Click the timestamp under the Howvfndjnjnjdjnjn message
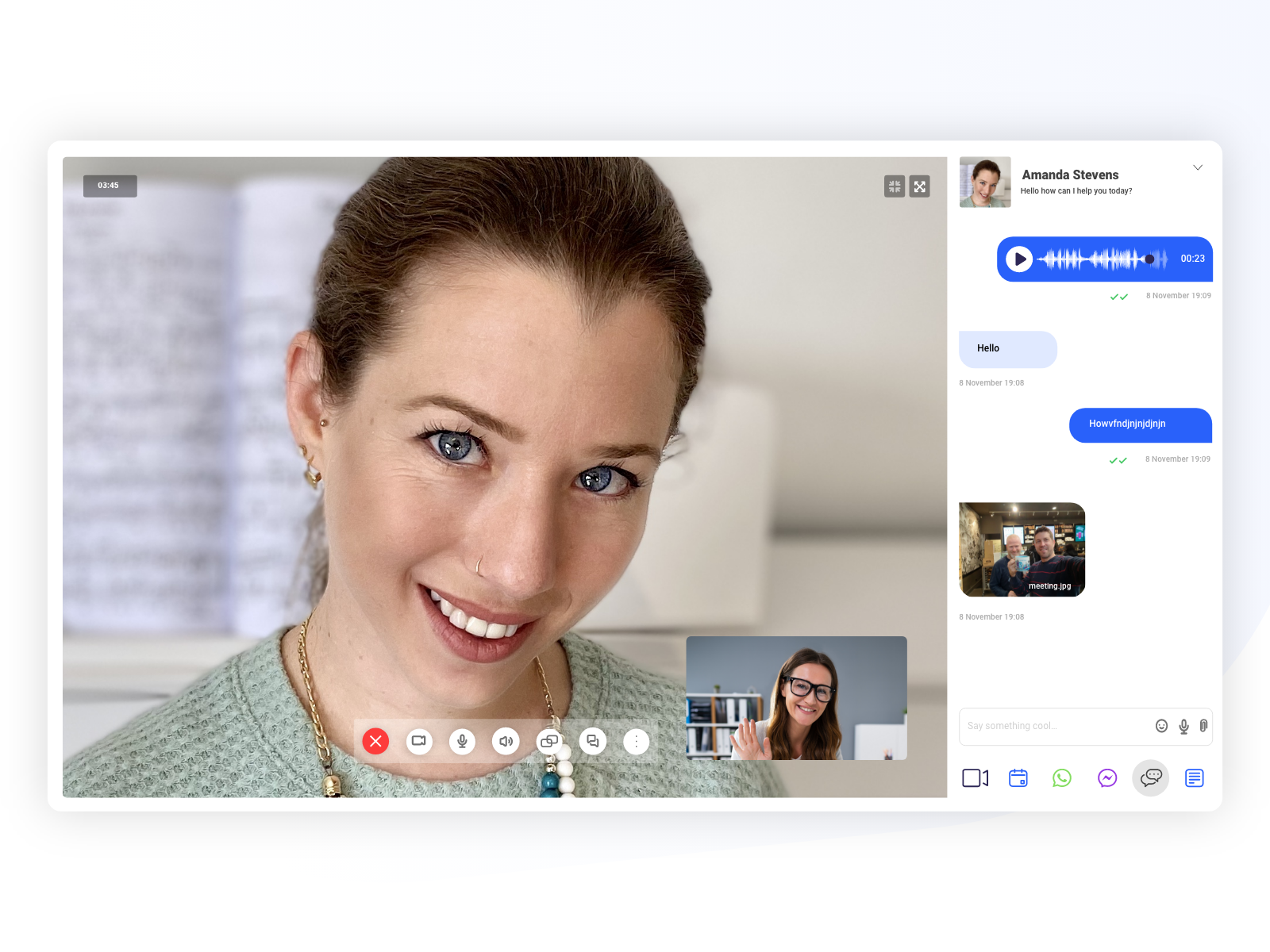This screenshot has width=1270, height=952. pos(1178,459)
